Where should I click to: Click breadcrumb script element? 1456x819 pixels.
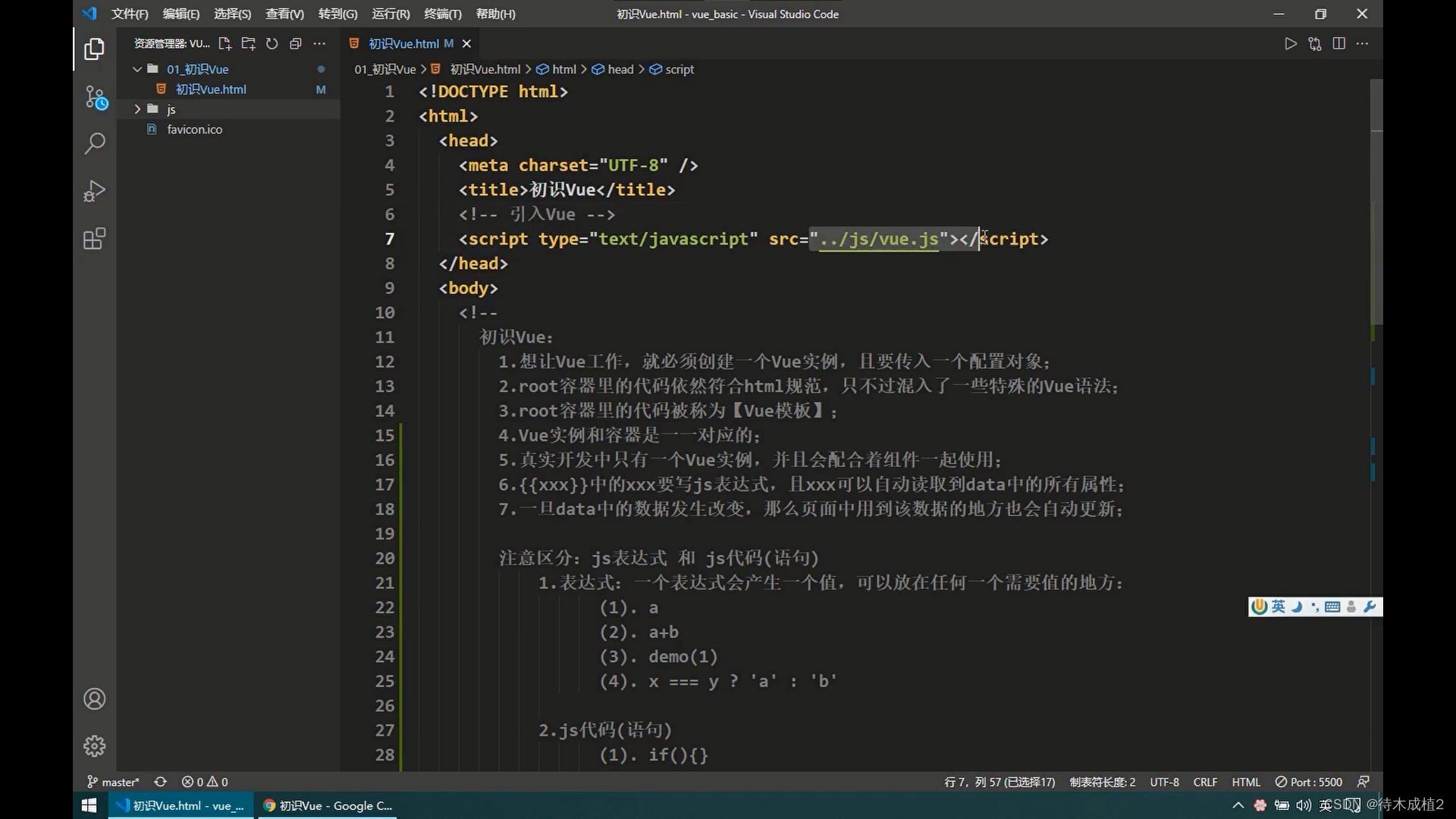(679, 69)
